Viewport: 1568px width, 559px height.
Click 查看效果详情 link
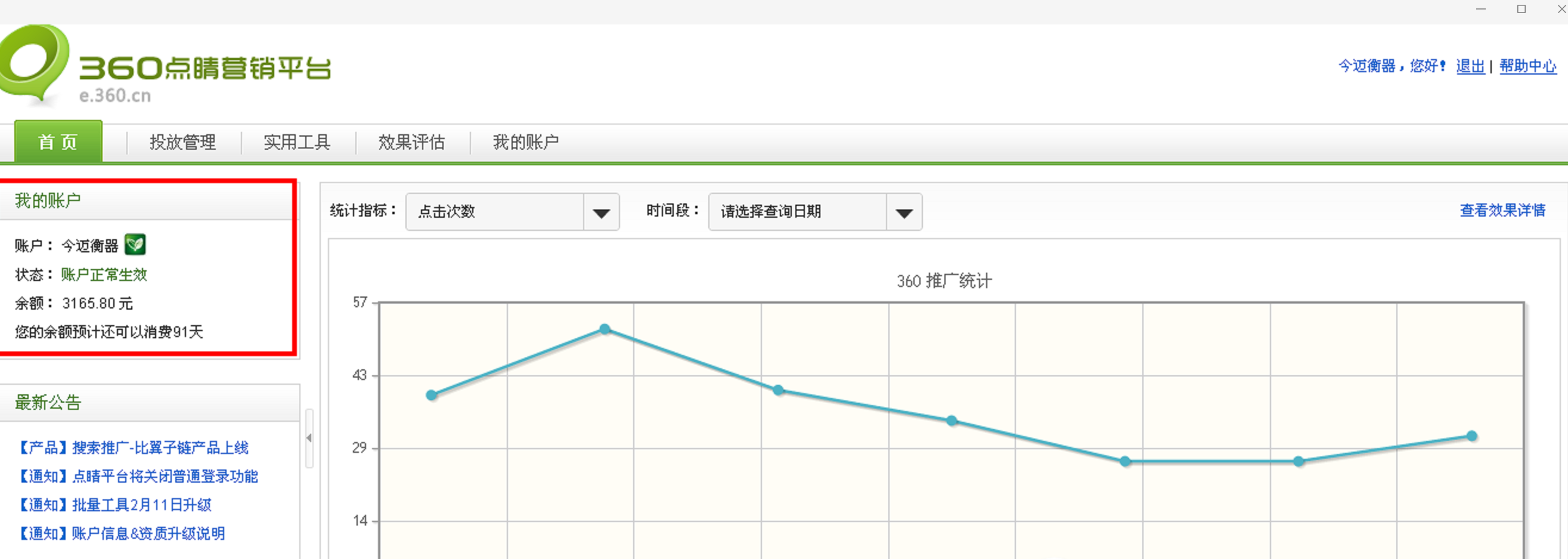click(x=1502, y=210)
